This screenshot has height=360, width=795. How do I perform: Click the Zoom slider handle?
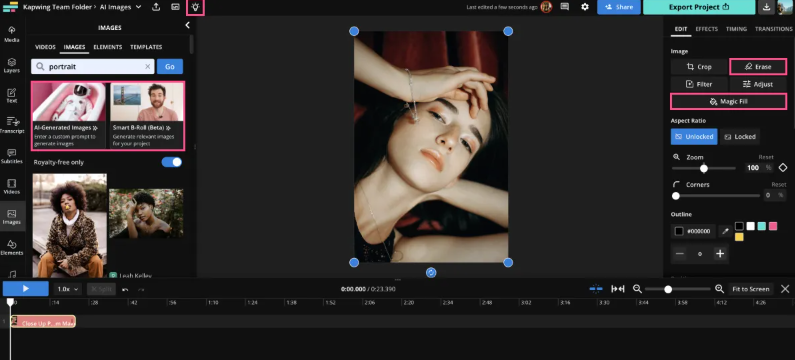704,168
